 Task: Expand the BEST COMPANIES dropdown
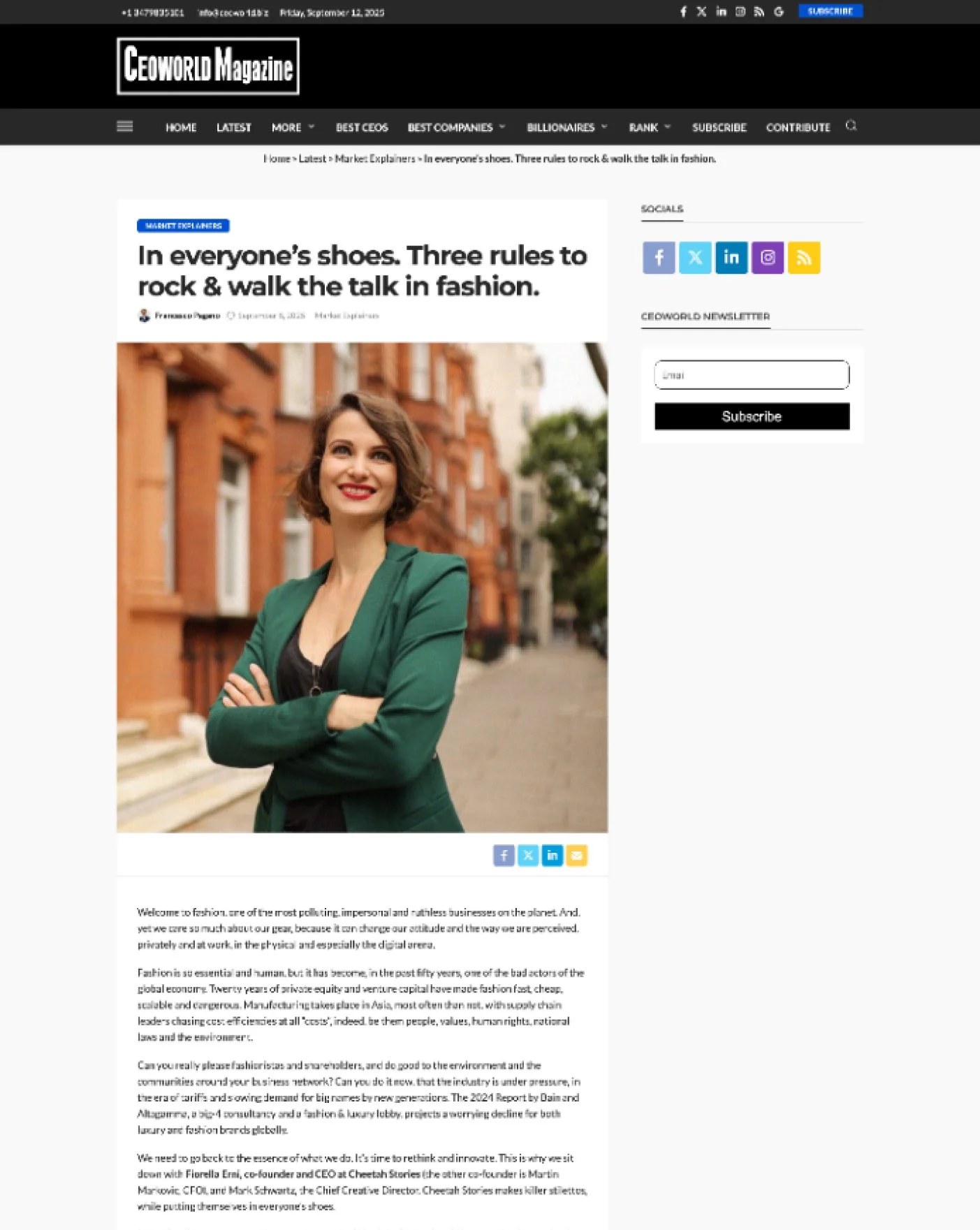(456, 127)
